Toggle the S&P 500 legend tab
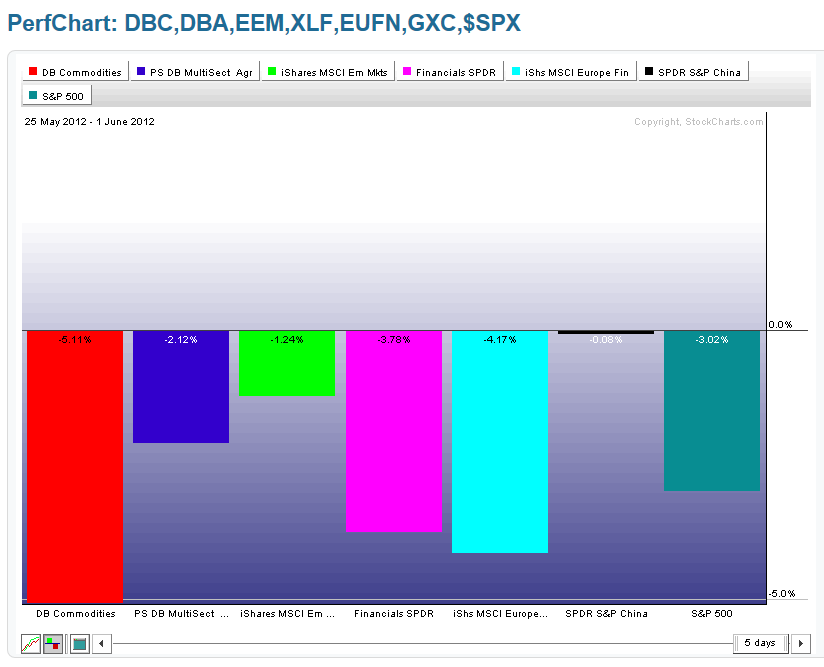The height and width of the screenshot is (667, 824). point(57,96)
